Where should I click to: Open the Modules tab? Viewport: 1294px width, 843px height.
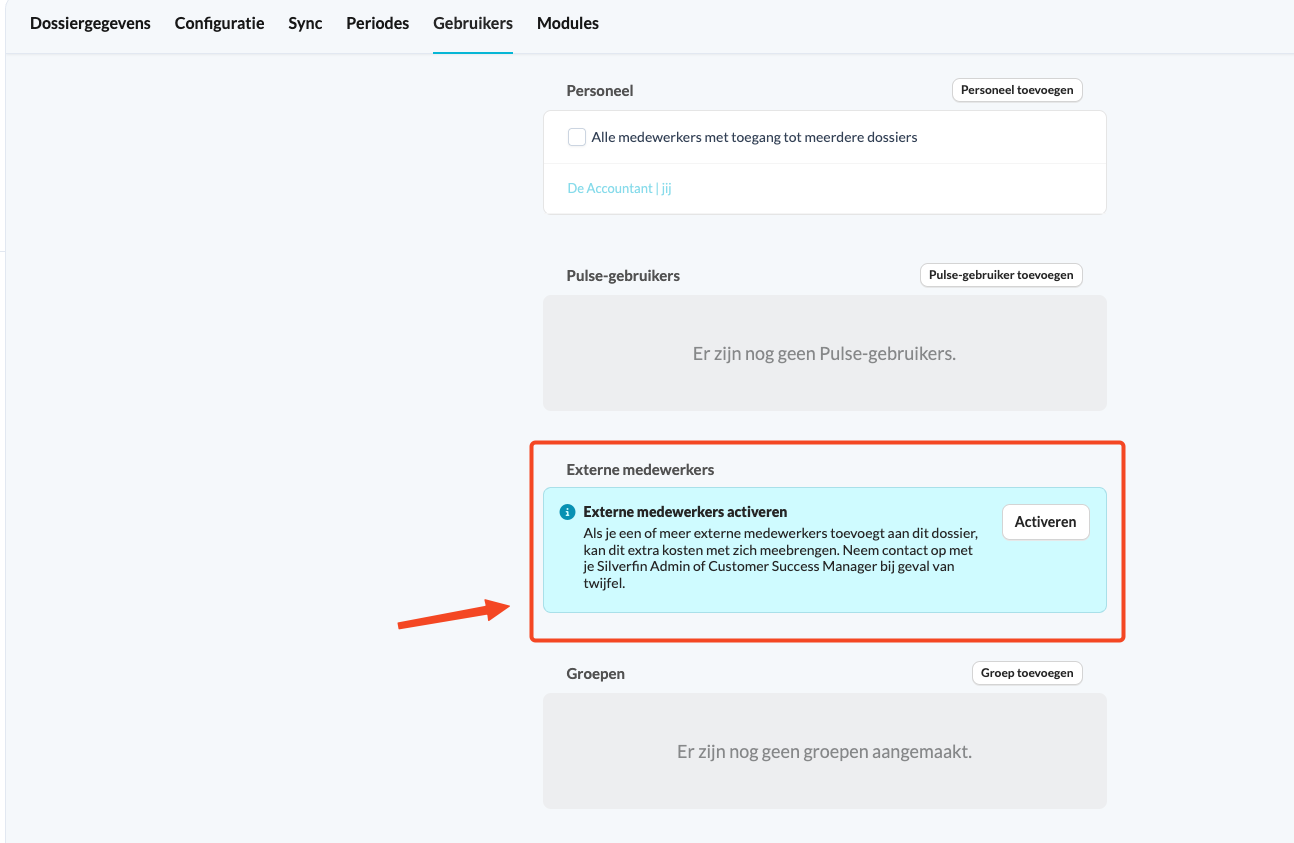pos(568,23)
